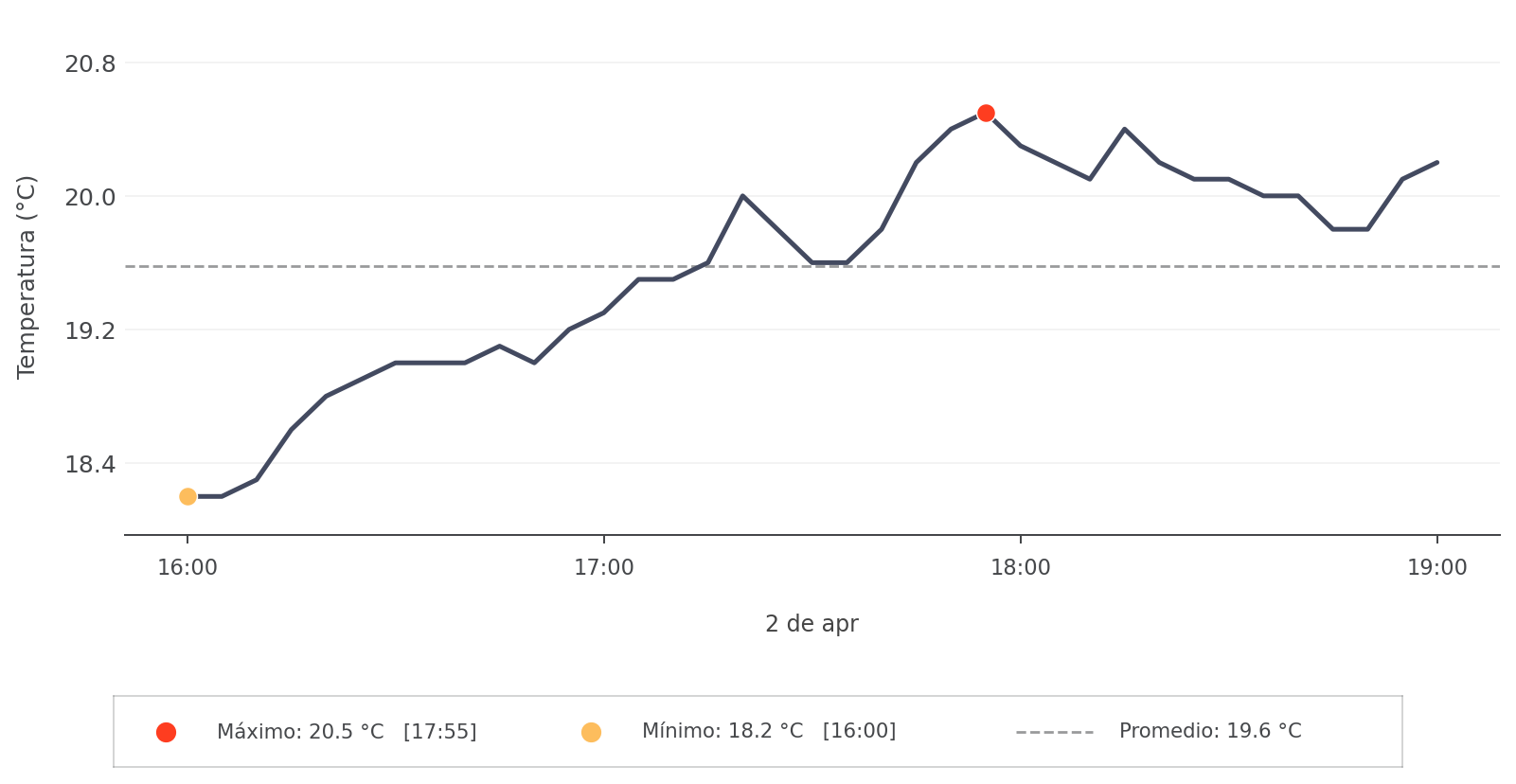This screenshot has width=1516, height=784.
Task: Click the last point of the temperature line
Action: coord(1436,163)
